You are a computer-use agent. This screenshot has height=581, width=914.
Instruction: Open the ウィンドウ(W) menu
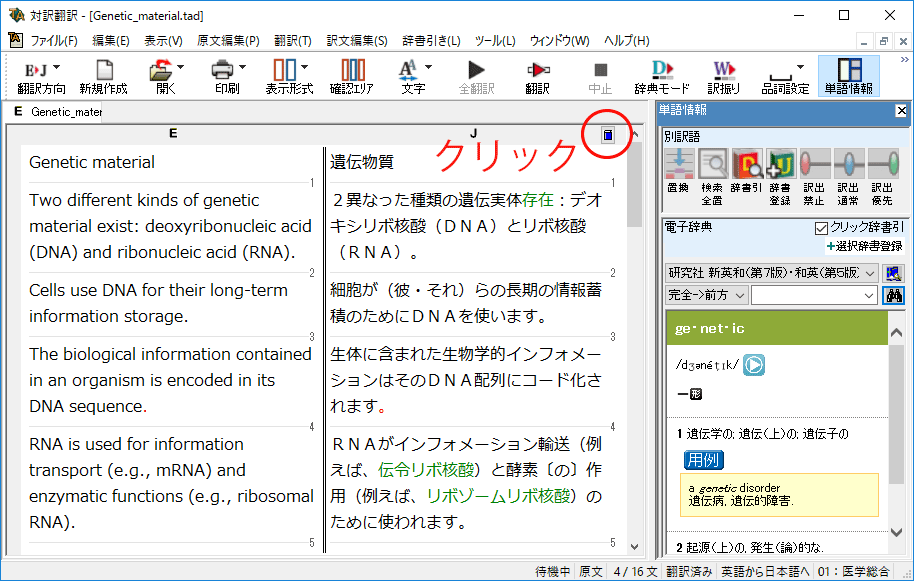(x=559, y=41)
